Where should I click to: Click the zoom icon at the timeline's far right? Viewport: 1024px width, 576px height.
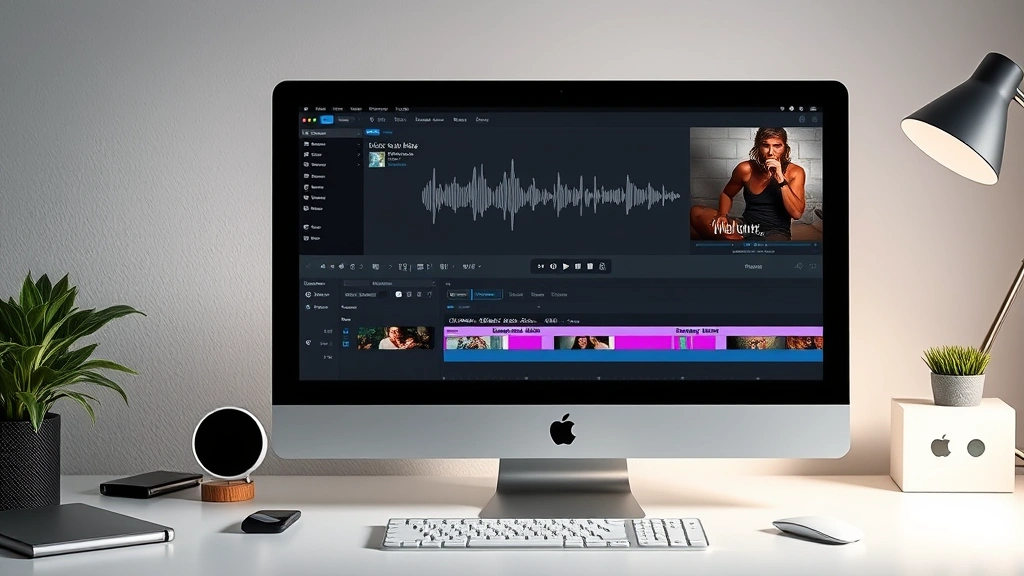coord(800,266)
